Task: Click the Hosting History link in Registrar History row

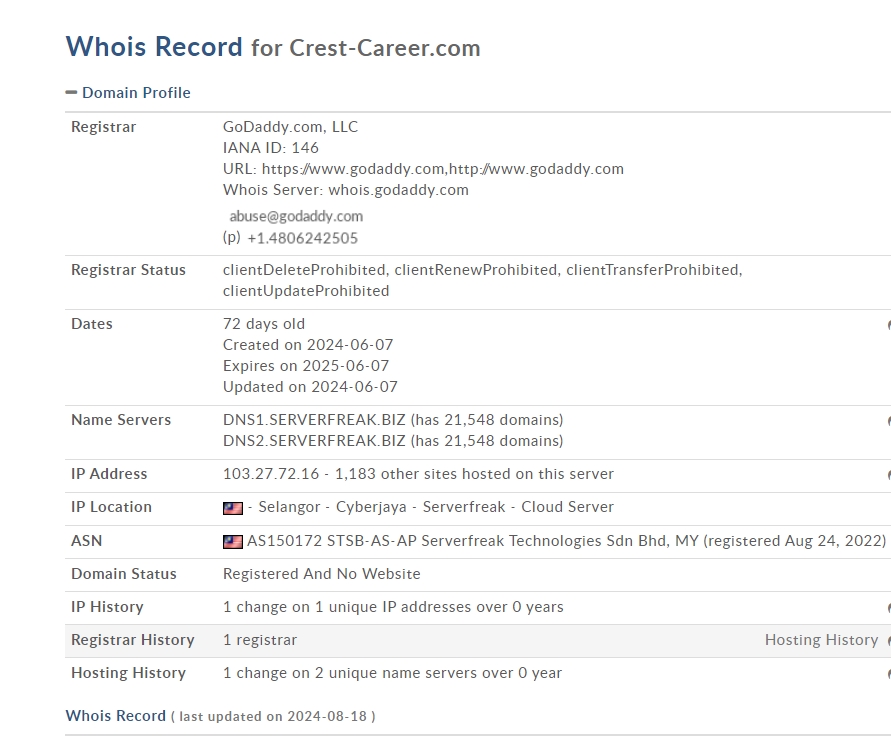Action: pos(821,640)
